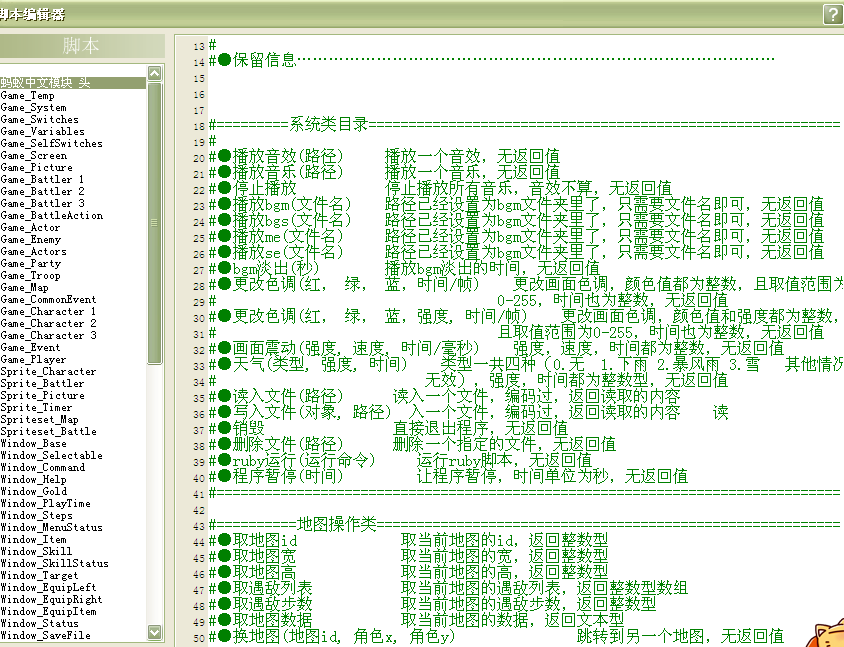The height and width of the screenshot is (647, 844).
Task: Open Game_CommonEvent script
Action: point(48,299)
